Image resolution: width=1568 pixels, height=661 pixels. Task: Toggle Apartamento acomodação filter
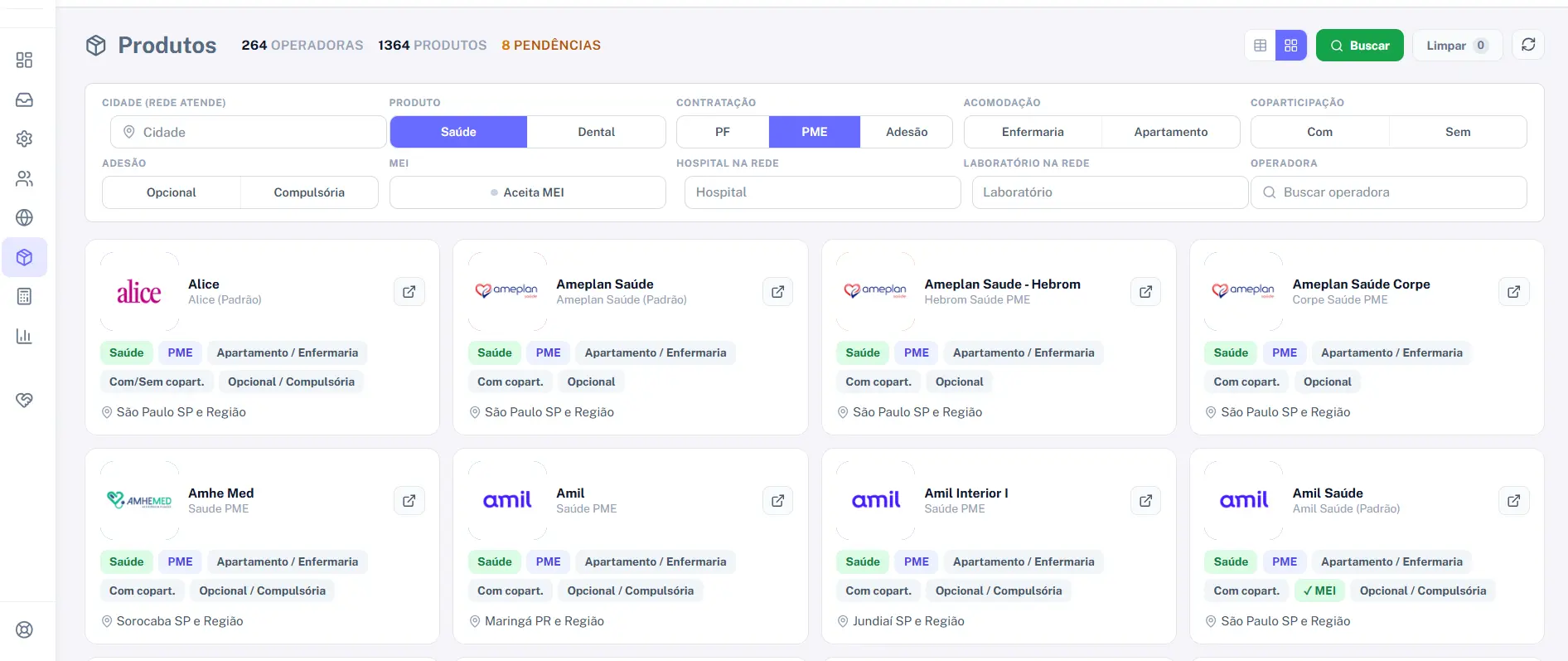[x=1171, y=132]
